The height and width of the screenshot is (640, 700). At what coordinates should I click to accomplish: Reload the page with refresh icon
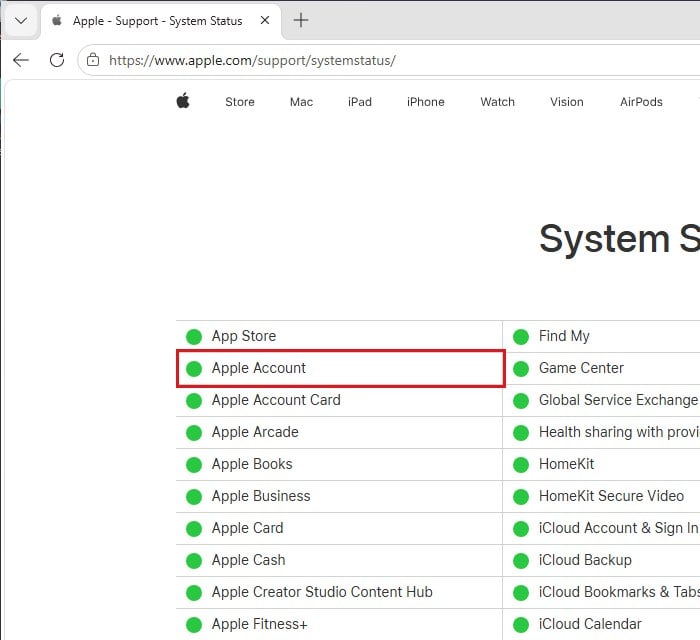coord(57,60)
